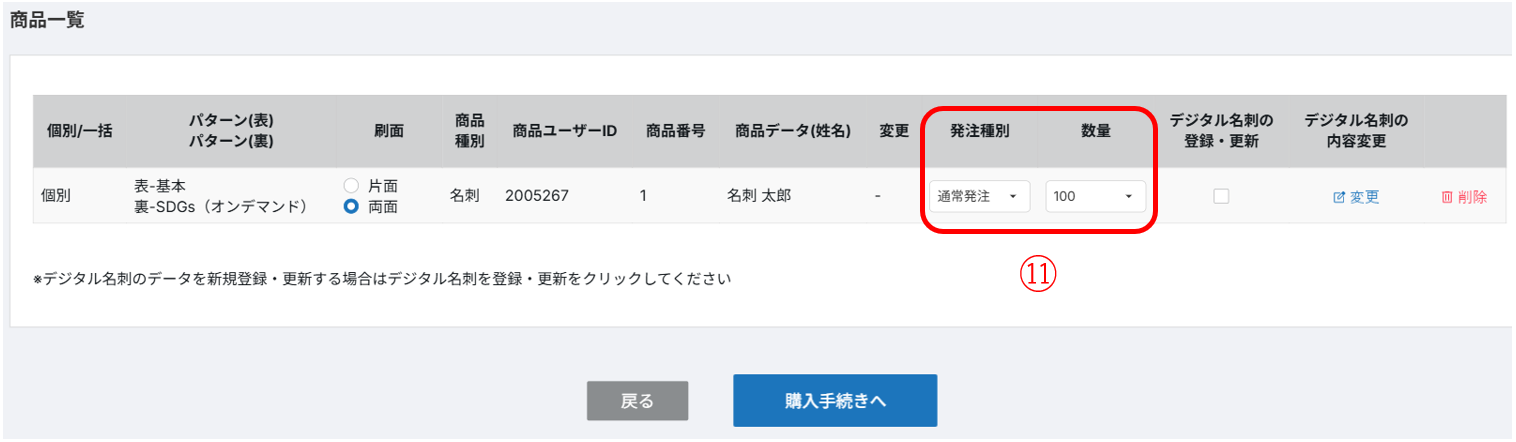
Task: Proceed with the 購入手続きへ button
Action: tap(834, 401)
